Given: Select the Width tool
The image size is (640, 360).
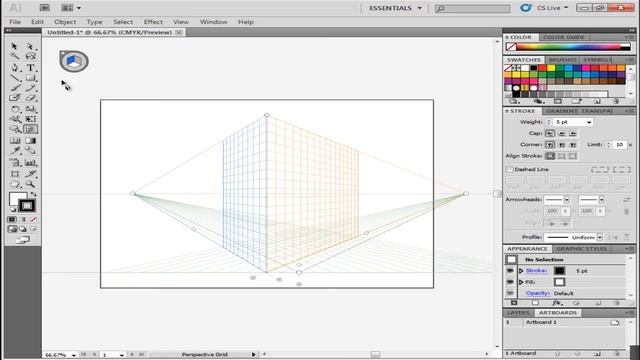Looking at the screenshot, I should [15, 119].
